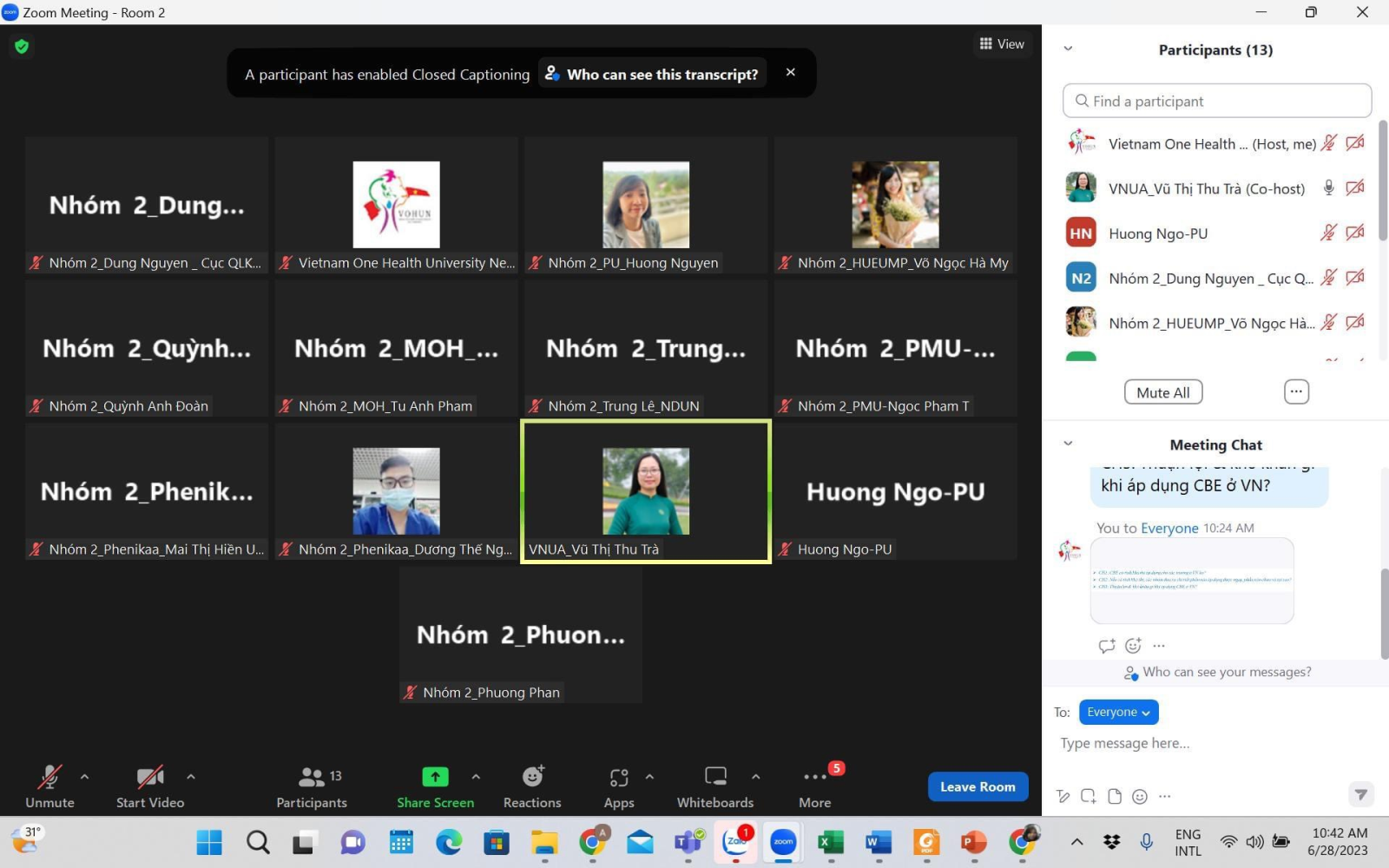Toggle microphone icon for Nhóm 2_HUEUMP in list
The image size is (1389, 868).
[1328, 323]
